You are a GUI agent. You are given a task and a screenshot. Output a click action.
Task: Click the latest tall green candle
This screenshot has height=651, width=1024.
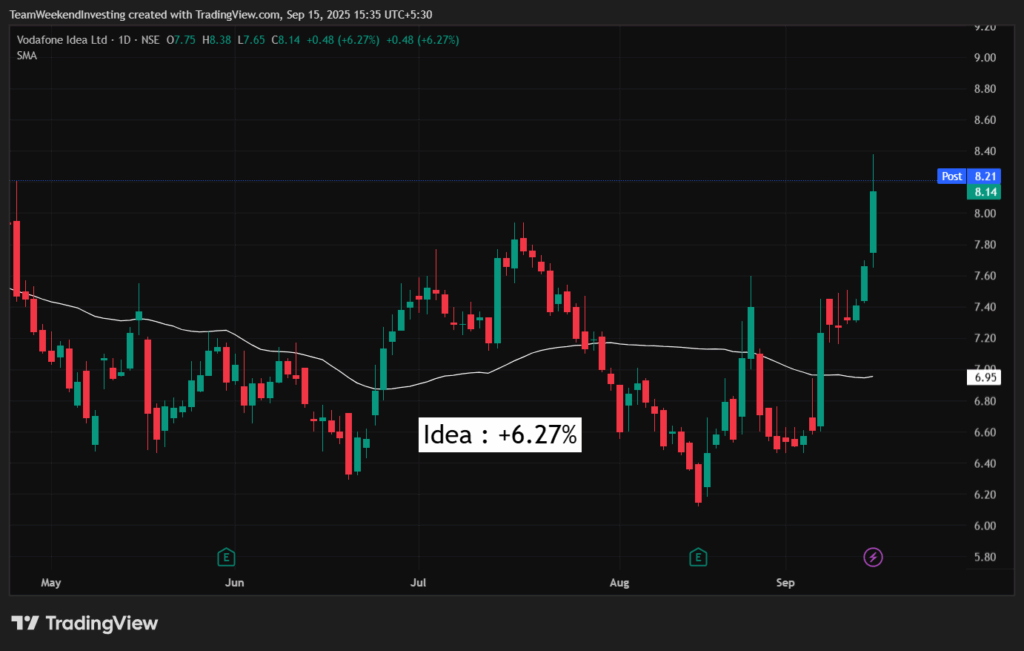pyautogui.click(x=873, y=222)
